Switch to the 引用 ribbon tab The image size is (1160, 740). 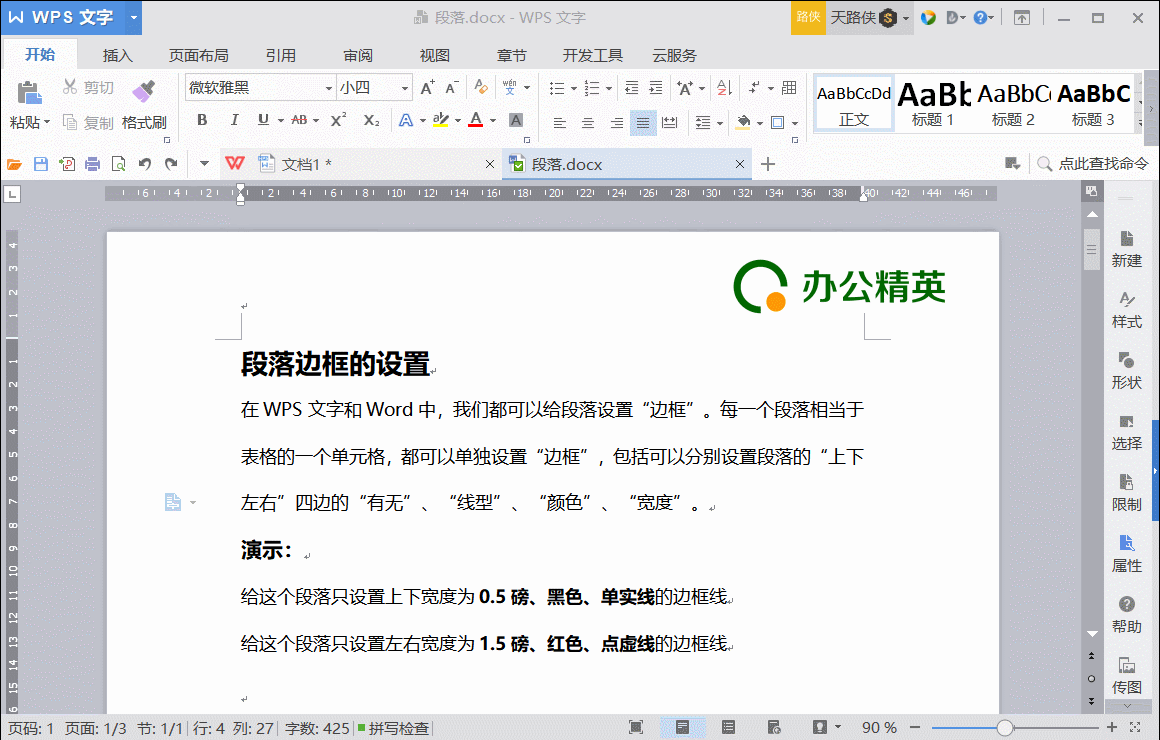pyautogui.click(x=280, y=56)
